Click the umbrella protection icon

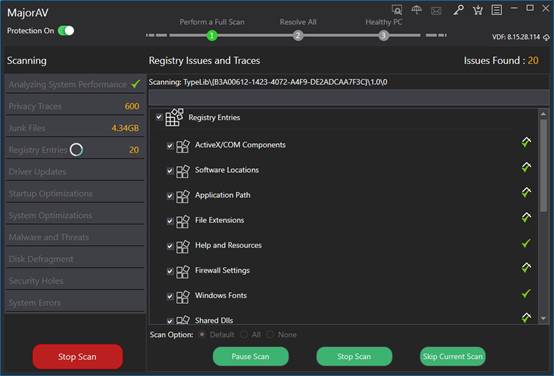click(x=417, y=10)
